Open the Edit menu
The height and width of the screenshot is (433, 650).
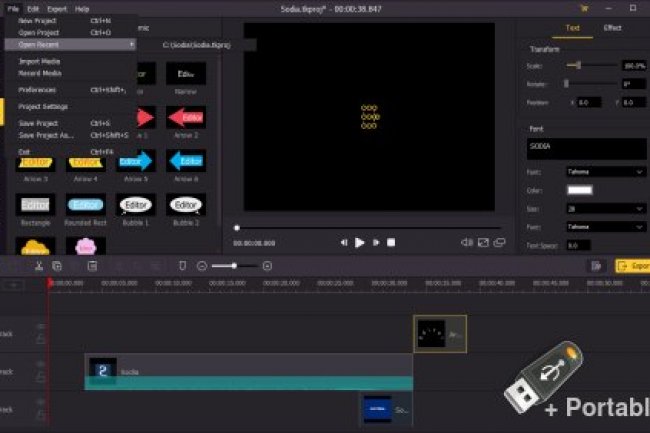[33, 9]
